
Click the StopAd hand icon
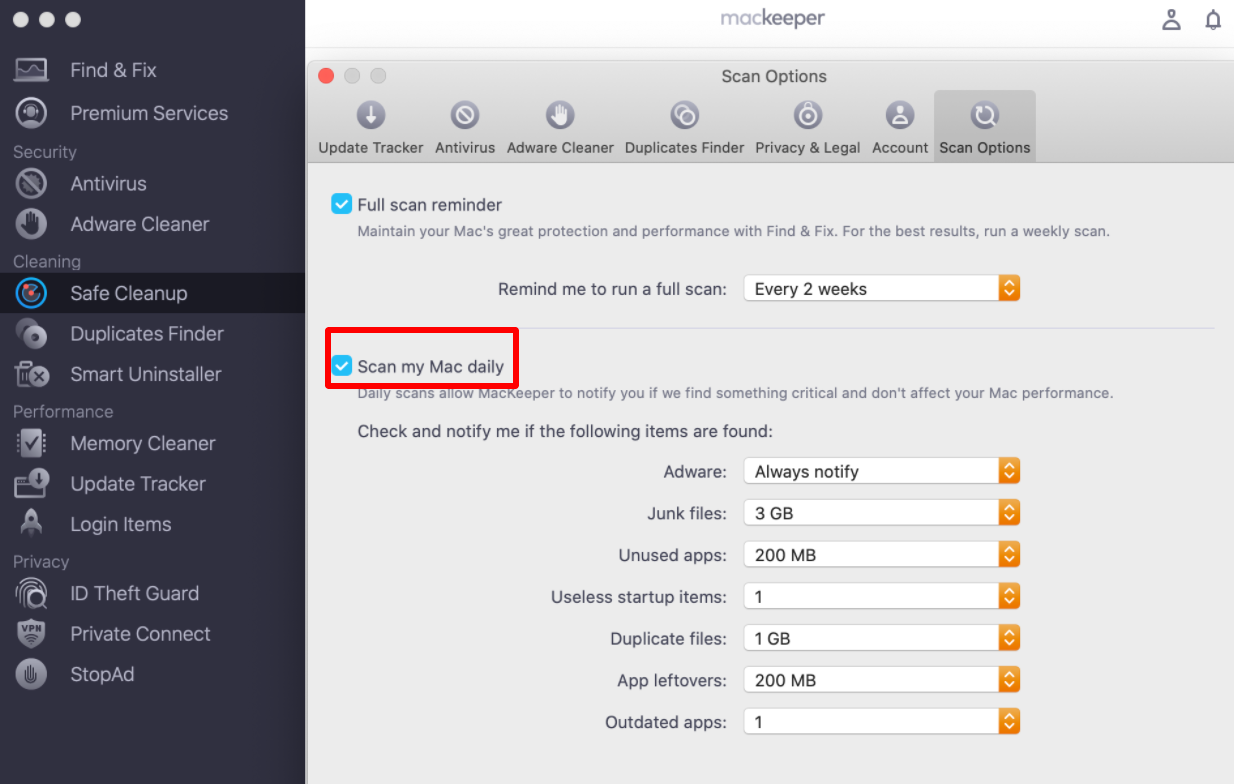coord(31,674)
